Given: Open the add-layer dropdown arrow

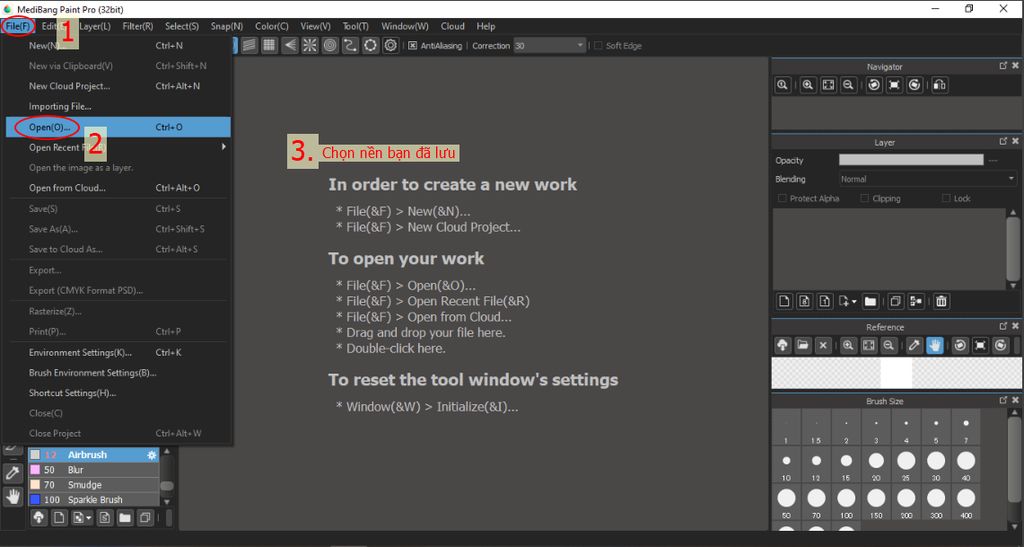Looking at the screenshot, I should click(x=854, y=302).
